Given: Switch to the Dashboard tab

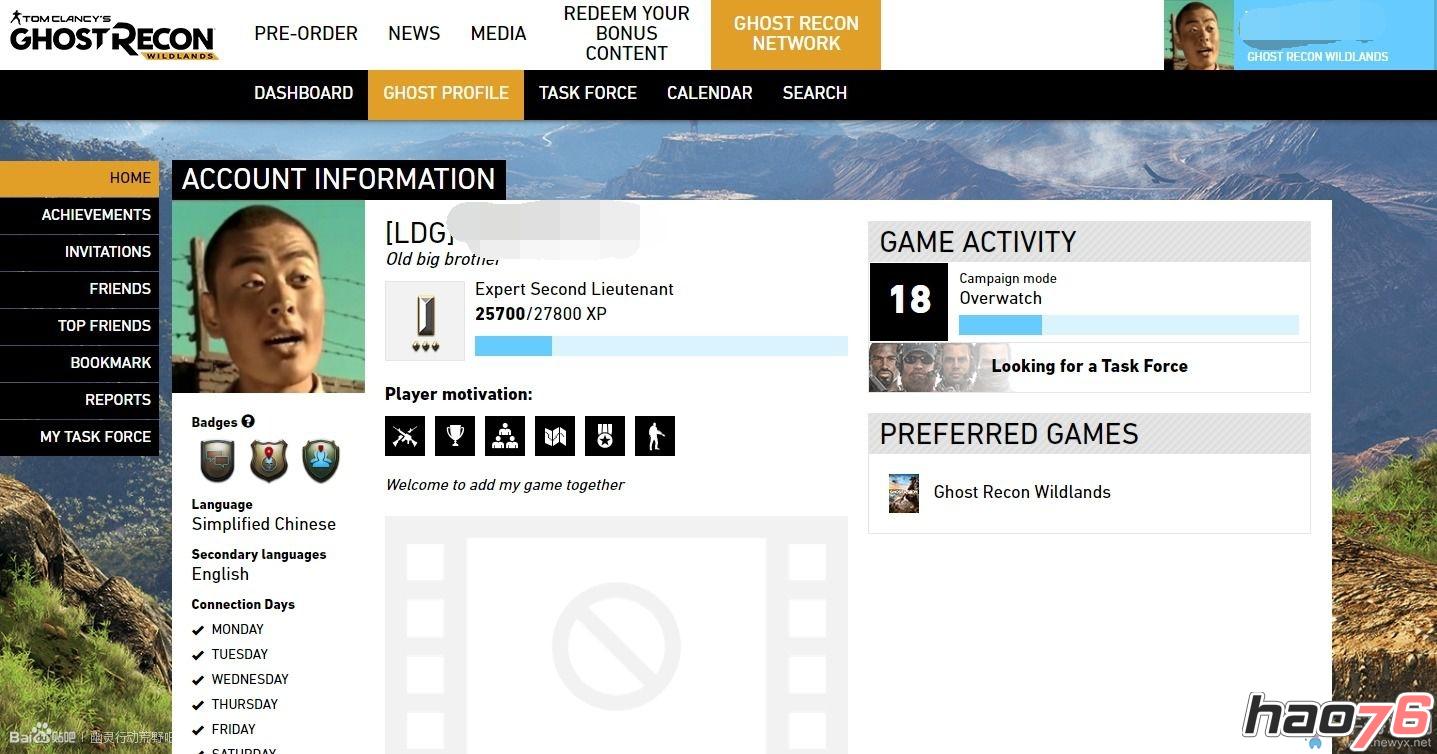Looking at the screenshot, I should (x=303, y=93).
